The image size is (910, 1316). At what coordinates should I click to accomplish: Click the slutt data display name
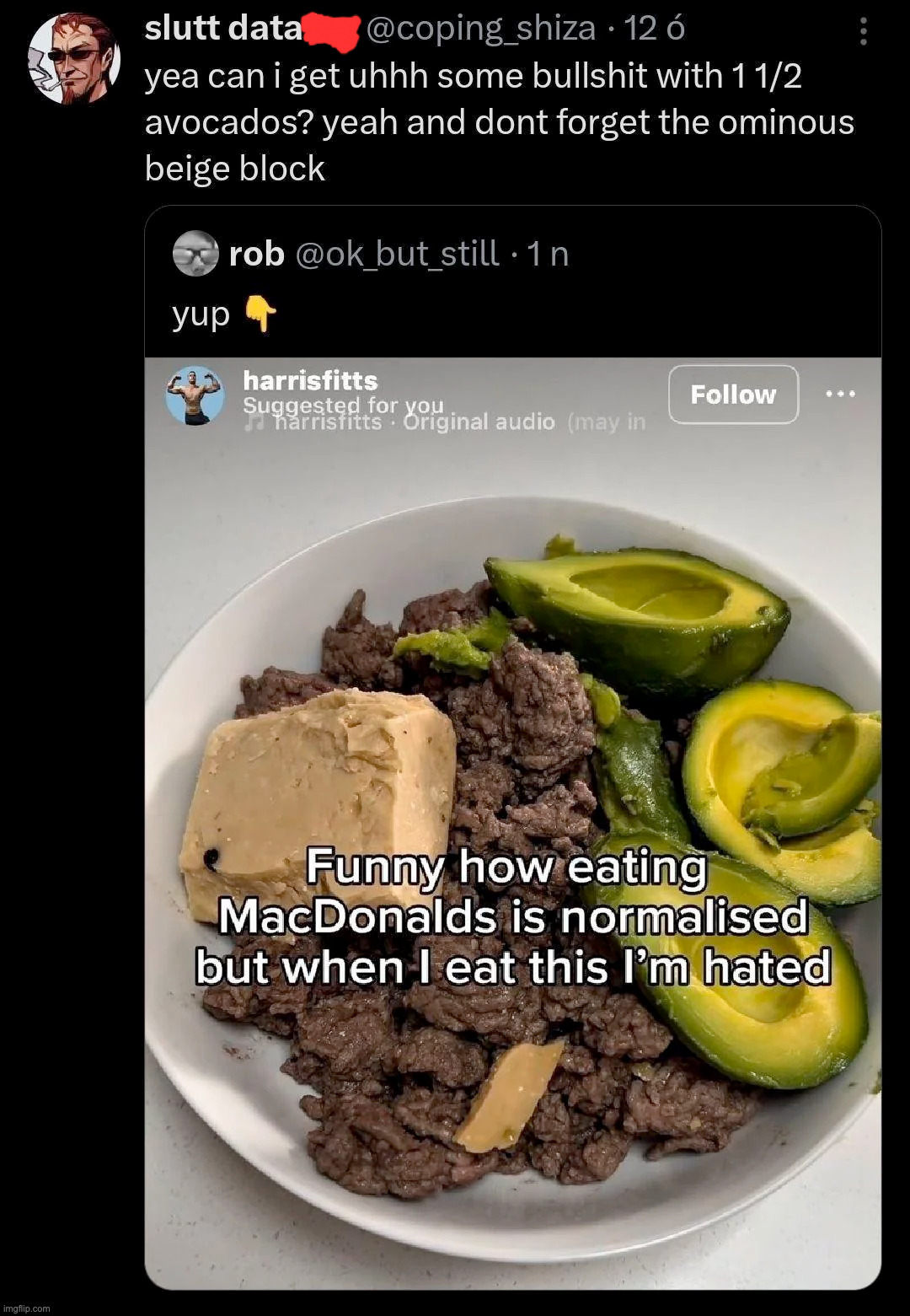coord(223,29)
